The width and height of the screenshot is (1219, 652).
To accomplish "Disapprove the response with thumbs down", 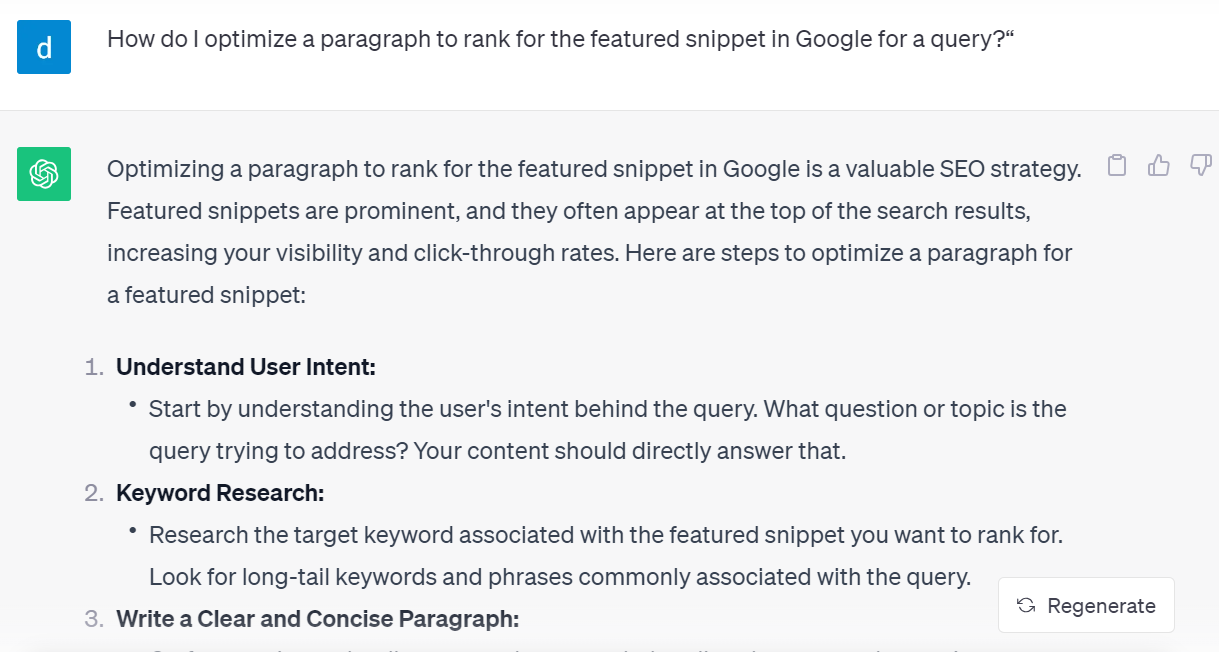I will pos(1199,165).
